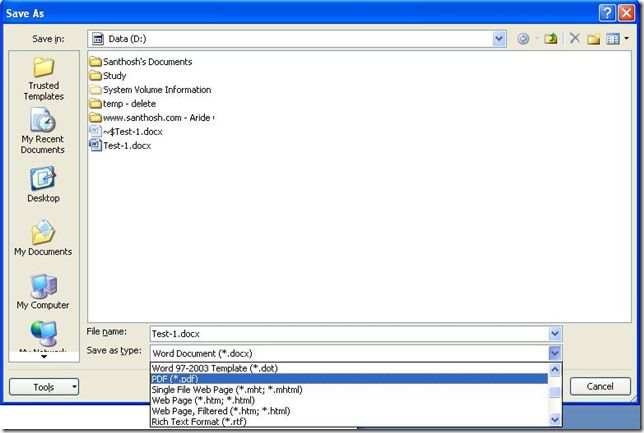Expand the Save in location dropdown

[x=499, y=39]
